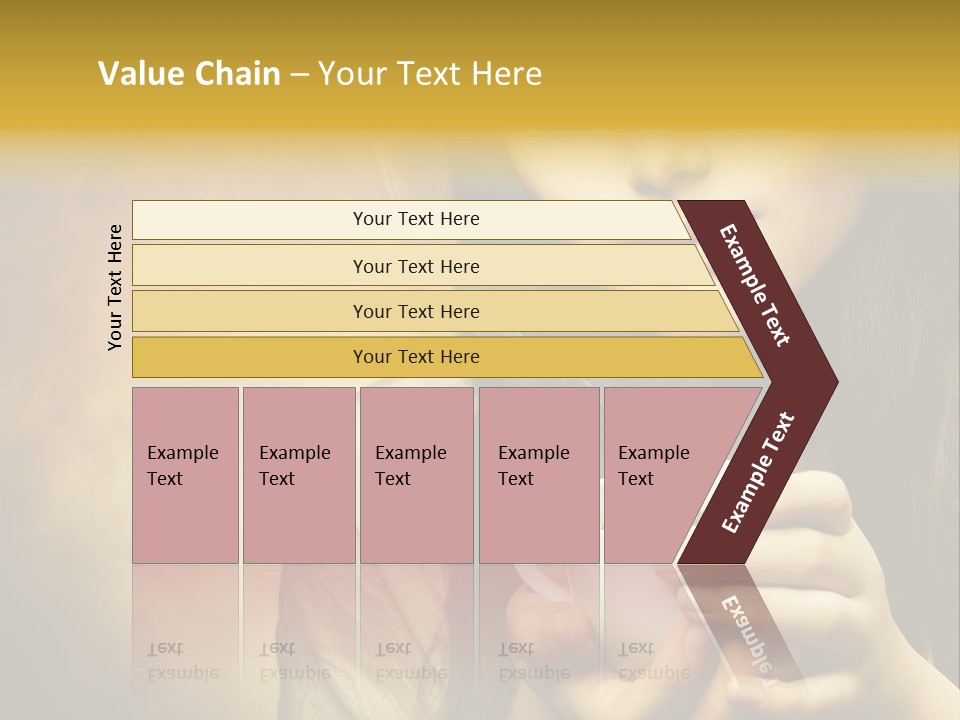
Task: Select the top lightest cream text bar
Action: pos(416,219)
